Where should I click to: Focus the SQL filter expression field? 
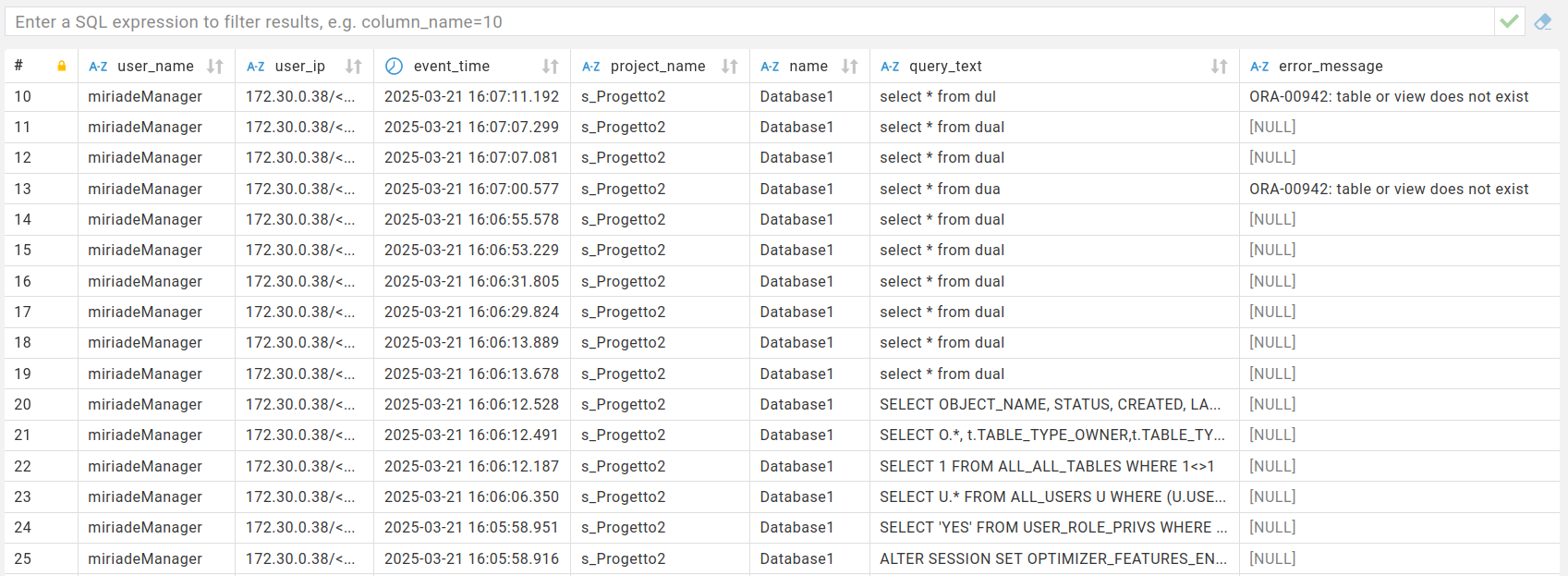point(739,21)
